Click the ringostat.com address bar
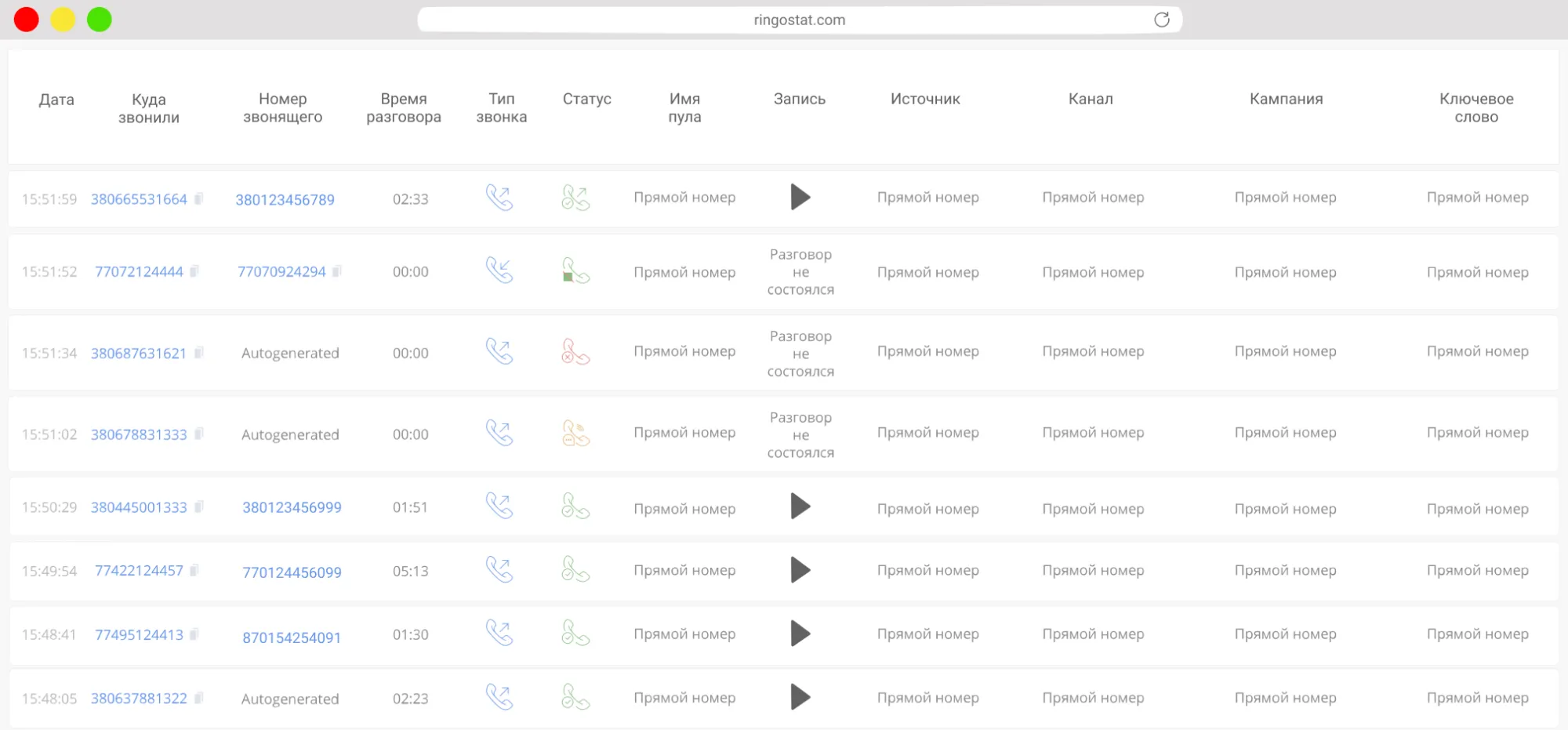Screen dimensions: 1568x730 coord(798,20)
